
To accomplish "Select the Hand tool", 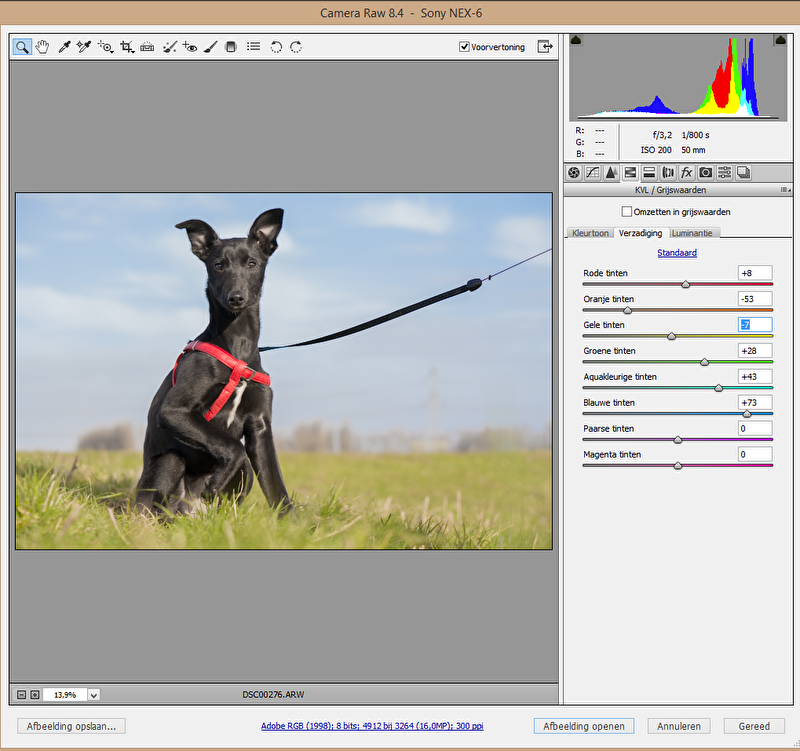I will coord(42,47).
